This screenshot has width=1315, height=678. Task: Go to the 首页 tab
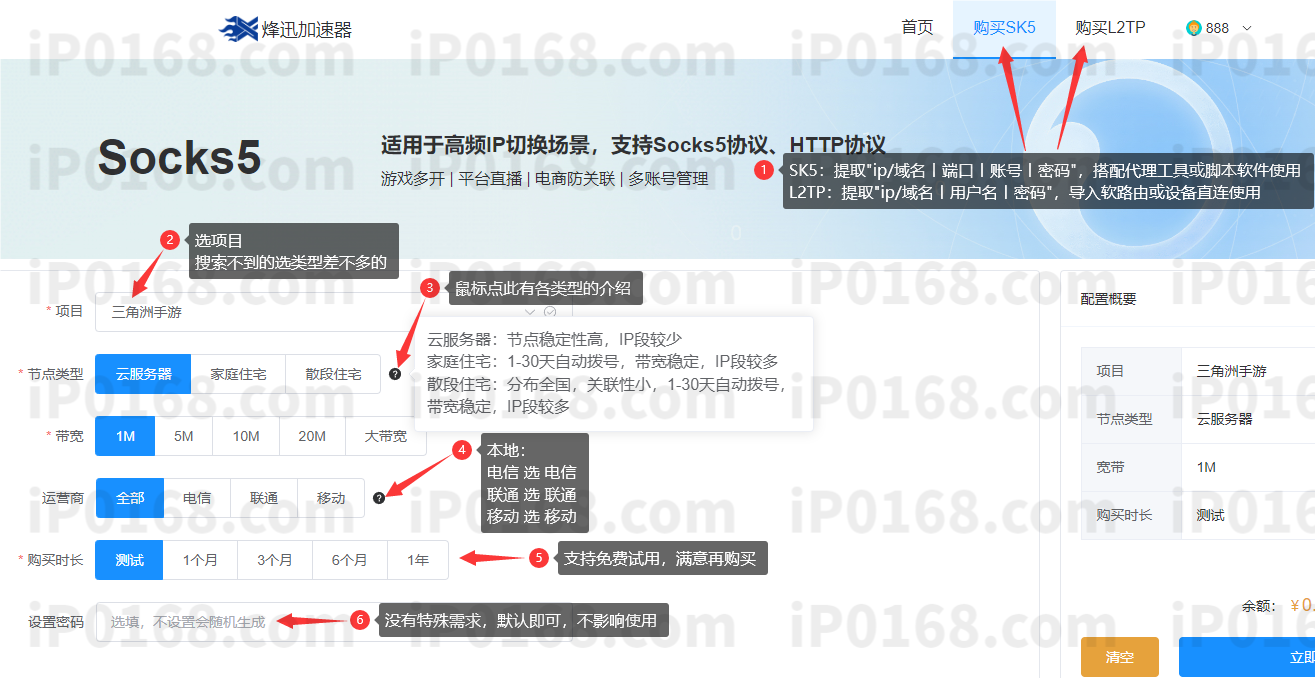(x=917, y=28)
